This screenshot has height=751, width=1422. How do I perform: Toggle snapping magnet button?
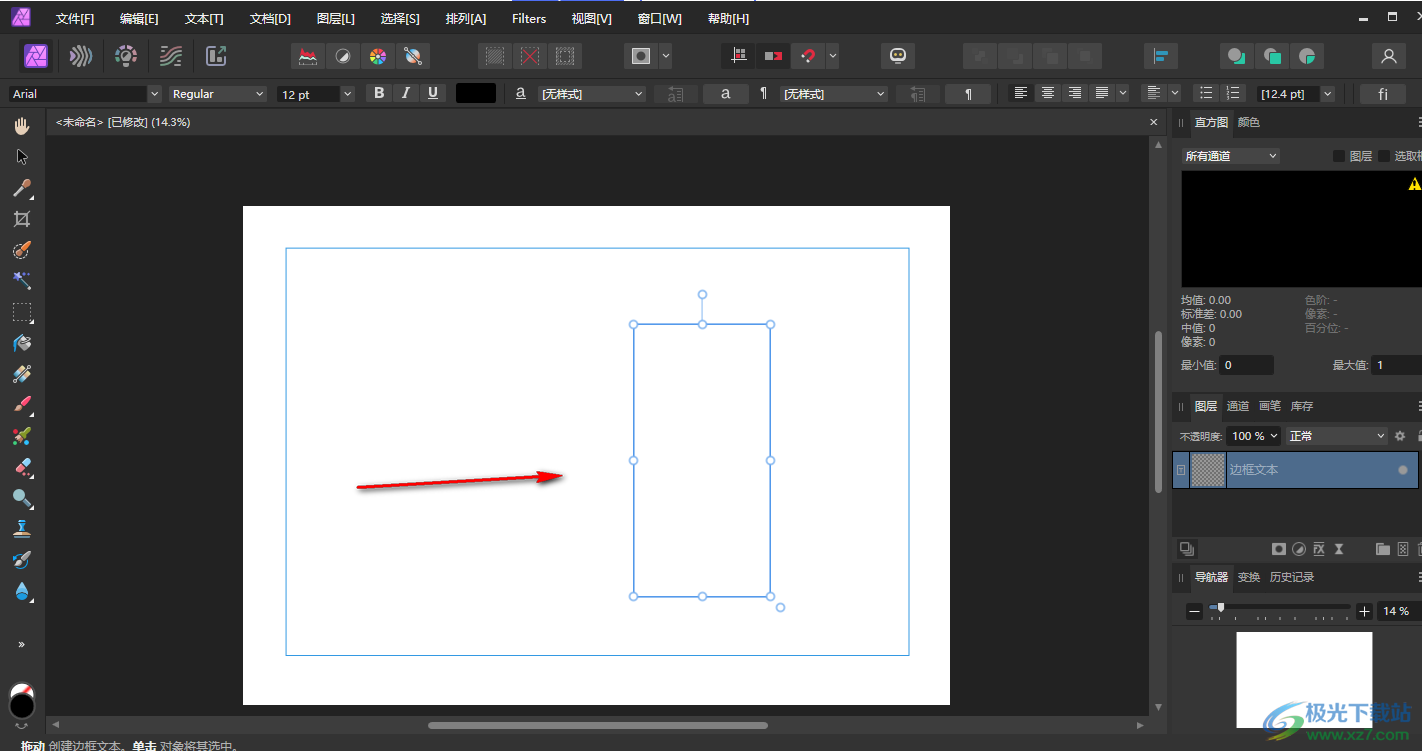[807, 57]
